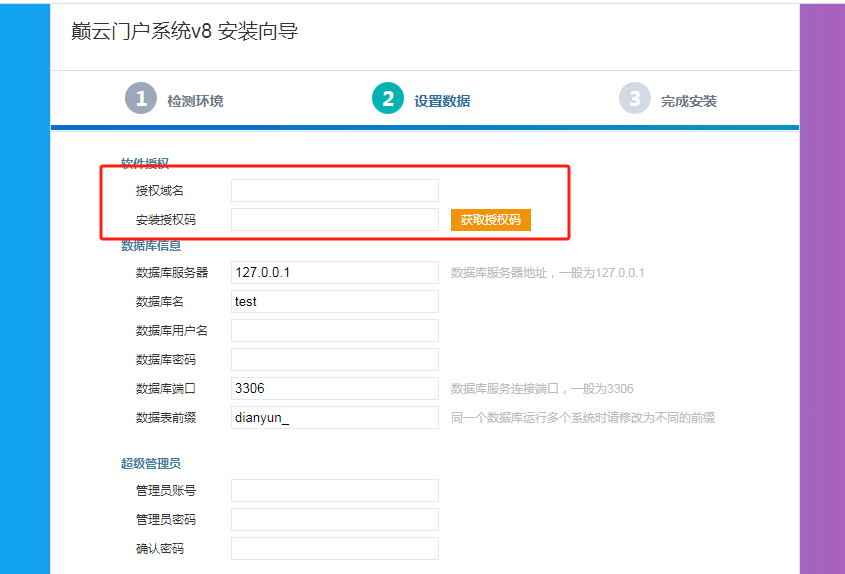Focus the 数据库用户名 input box
Screen dimensions: 845x574
tap(334, 330)
